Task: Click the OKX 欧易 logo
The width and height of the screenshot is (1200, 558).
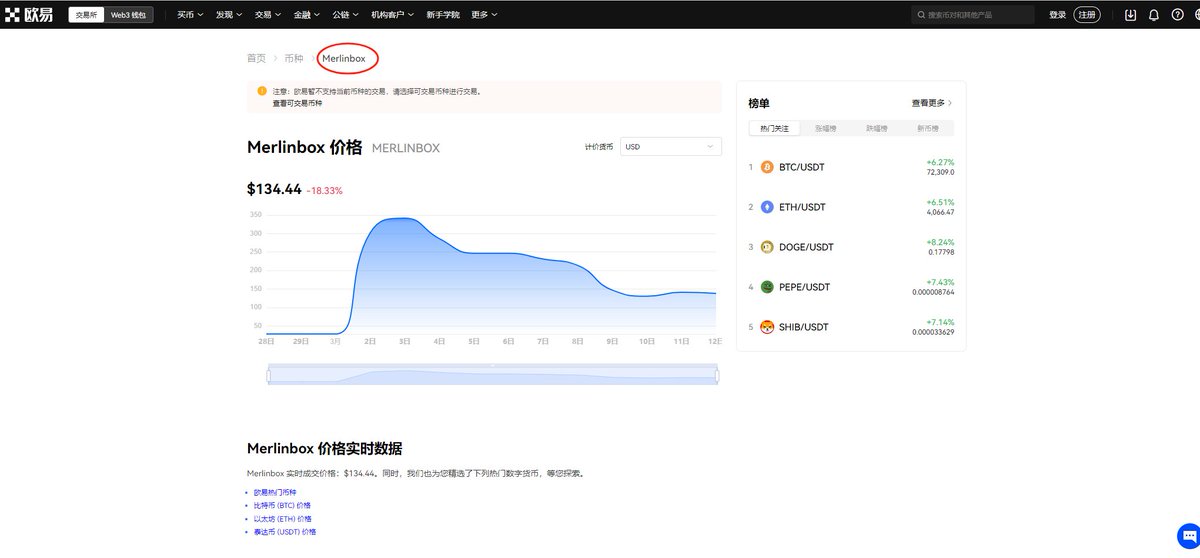Action: [x=30, y=15]
